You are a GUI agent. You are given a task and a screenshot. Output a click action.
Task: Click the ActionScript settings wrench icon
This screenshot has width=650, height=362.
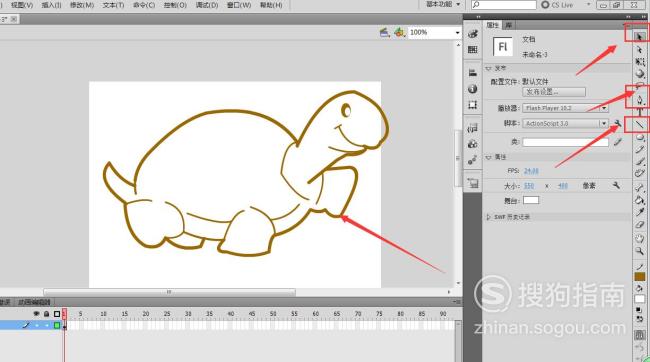coord(618,123)
